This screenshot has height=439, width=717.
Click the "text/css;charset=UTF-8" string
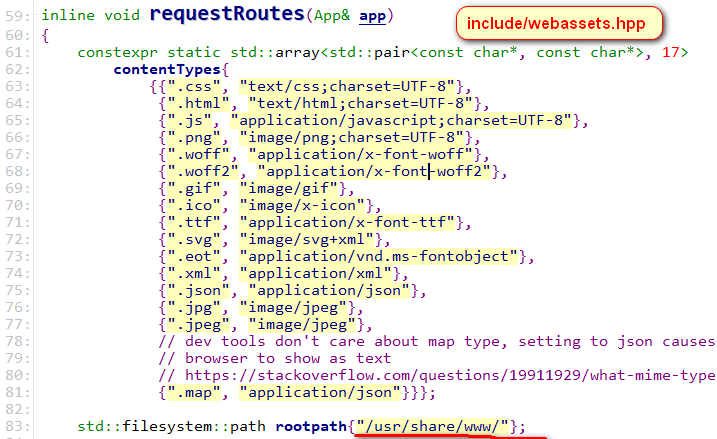347,86
